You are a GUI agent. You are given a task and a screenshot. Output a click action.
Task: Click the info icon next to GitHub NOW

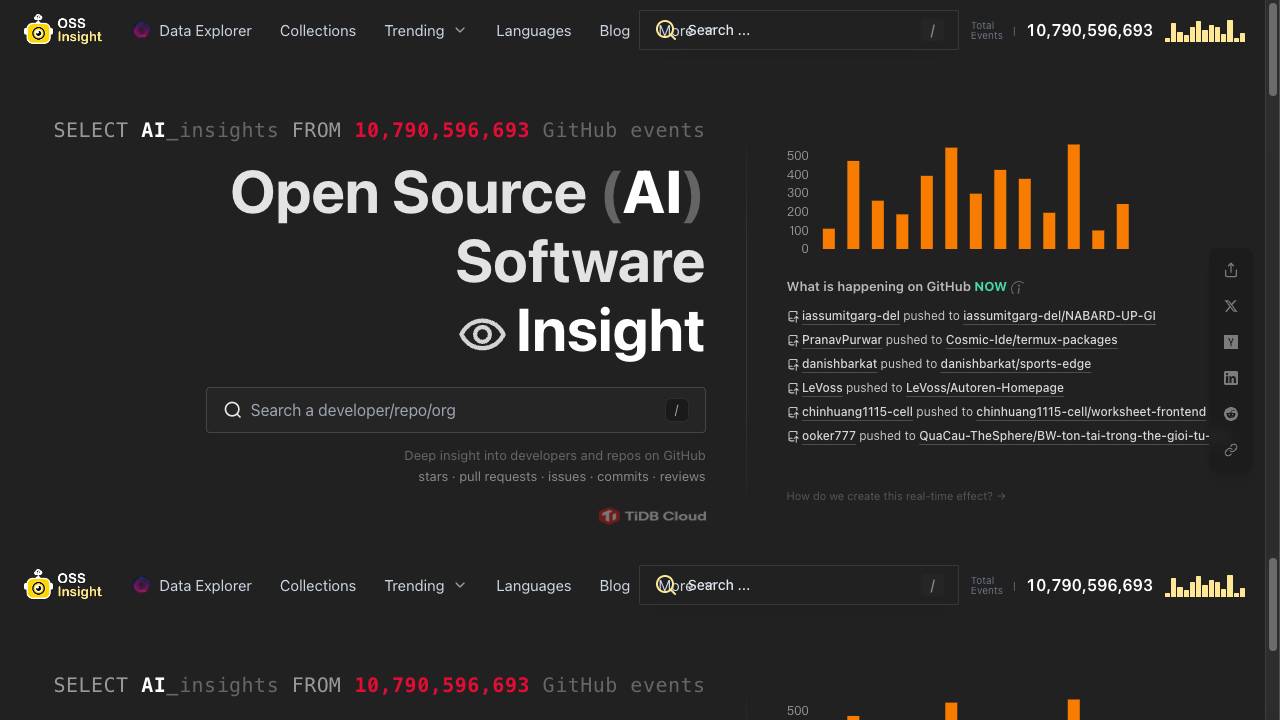coord(1017,287)
